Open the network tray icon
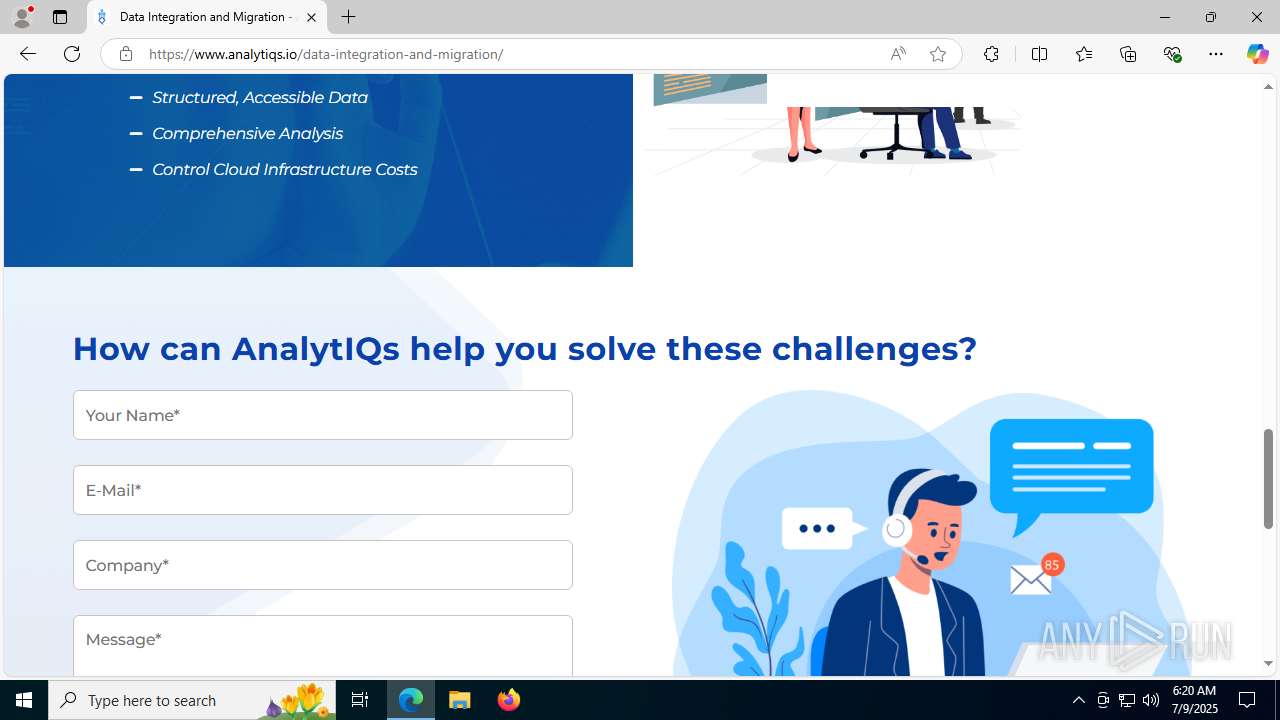 tap(1127, 700)
